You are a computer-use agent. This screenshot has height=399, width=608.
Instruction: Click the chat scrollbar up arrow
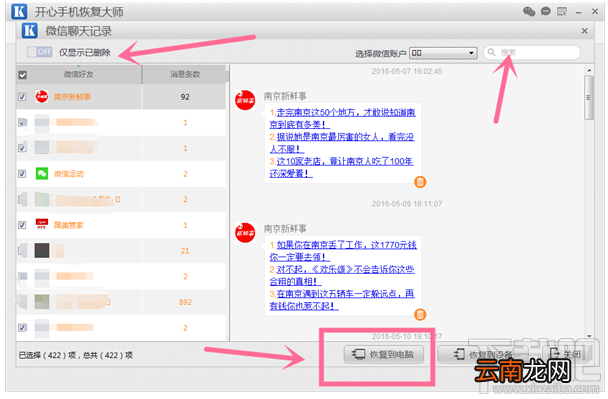pos(589,70)
